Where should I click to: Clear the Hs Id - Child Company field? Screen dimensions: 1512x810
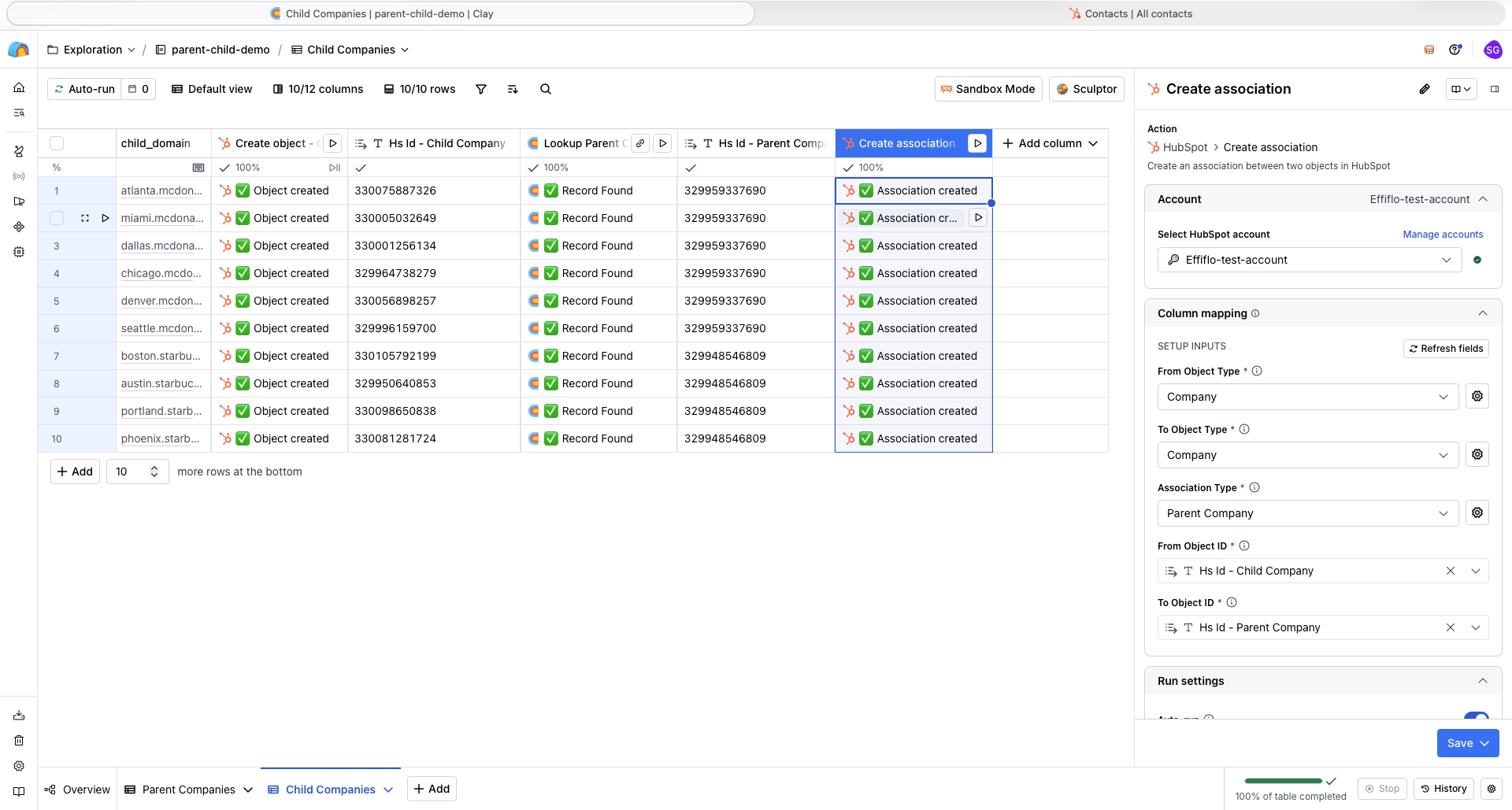[1451, 571]
